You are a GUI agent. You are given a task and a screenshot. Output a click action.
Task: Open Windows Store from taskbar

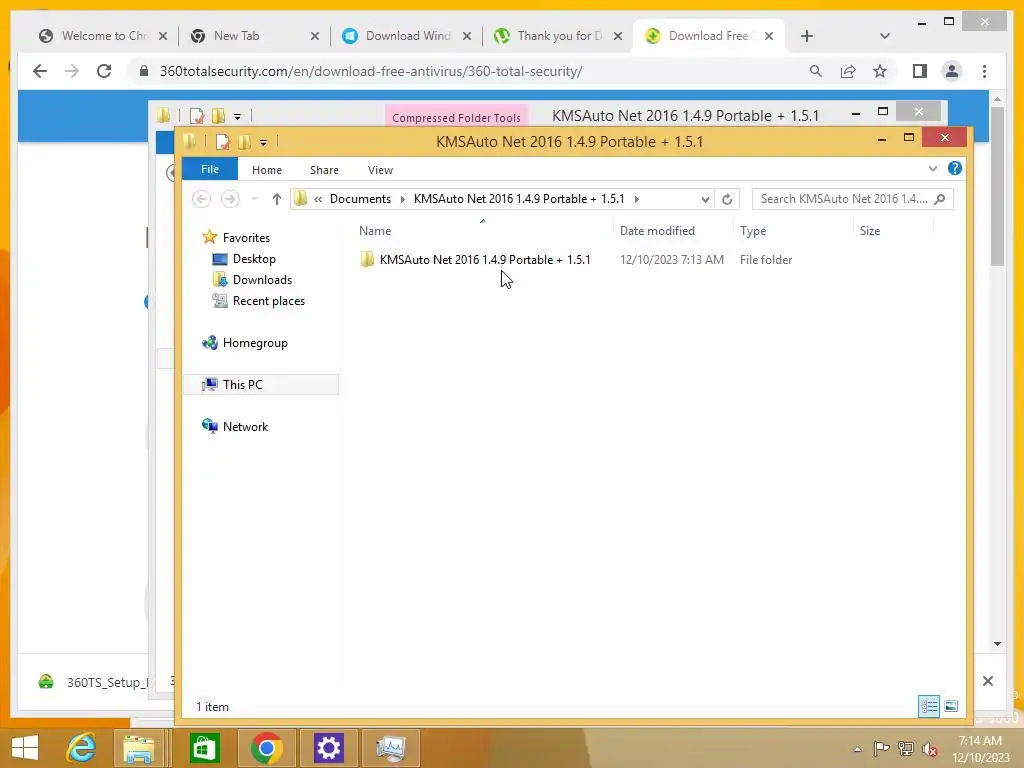click(x=204, y=748)
